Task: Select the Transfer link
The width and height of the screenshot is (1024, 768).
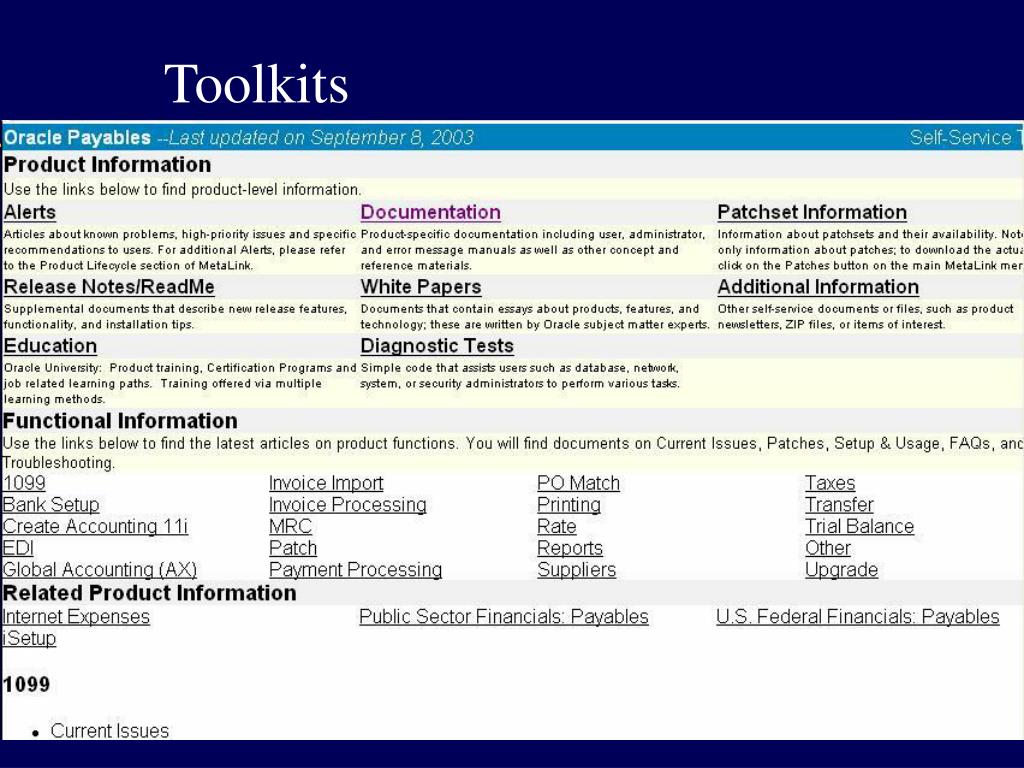Action: (839, 505)
